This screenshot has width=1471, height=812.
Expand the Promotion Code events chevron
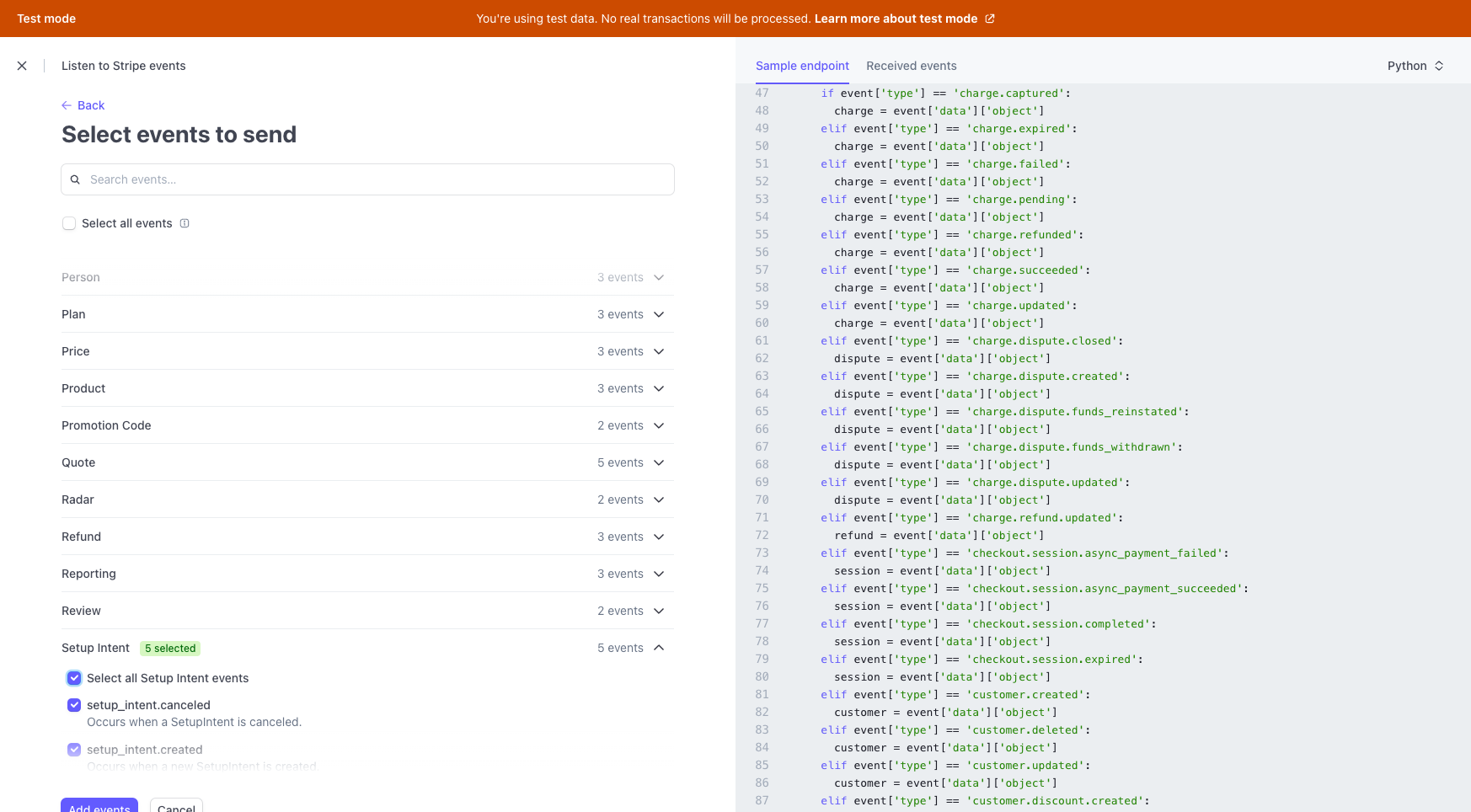point(659,425)
